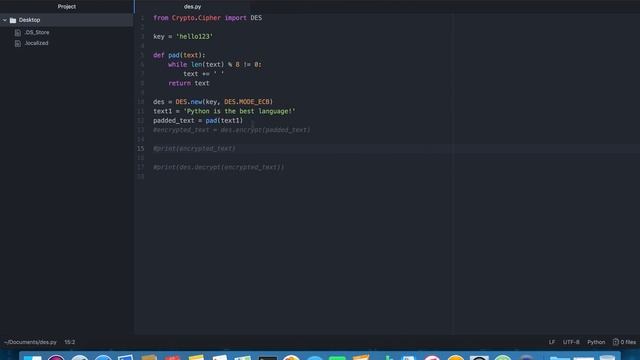Open the .localized file name
This screenshot has height=360, width=640.
coord(36,43)
